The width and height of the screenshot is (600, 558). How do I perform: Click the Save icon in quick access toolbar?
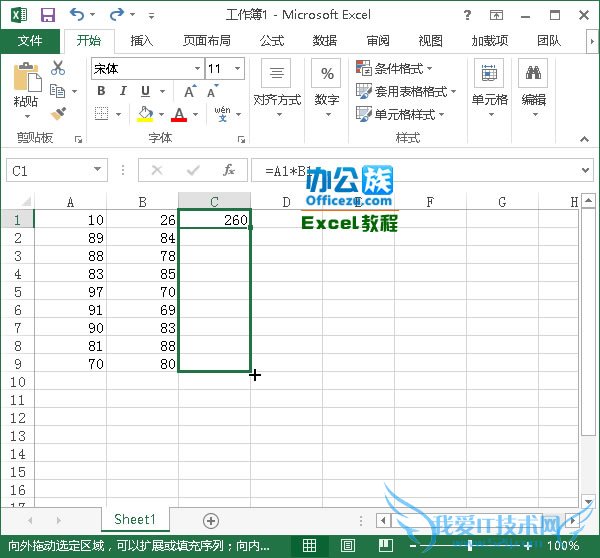click(x=47, y=15)
